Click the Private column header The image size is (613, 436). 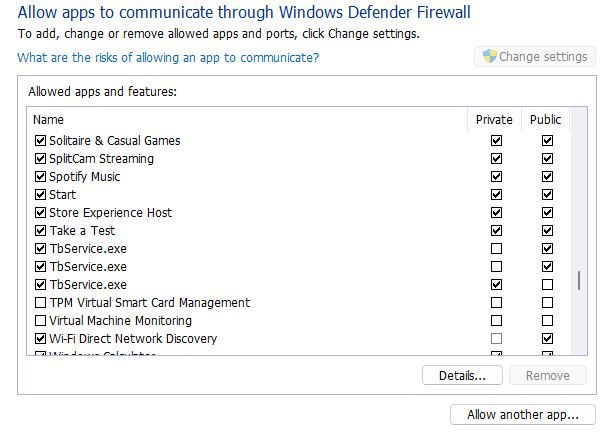494,120
